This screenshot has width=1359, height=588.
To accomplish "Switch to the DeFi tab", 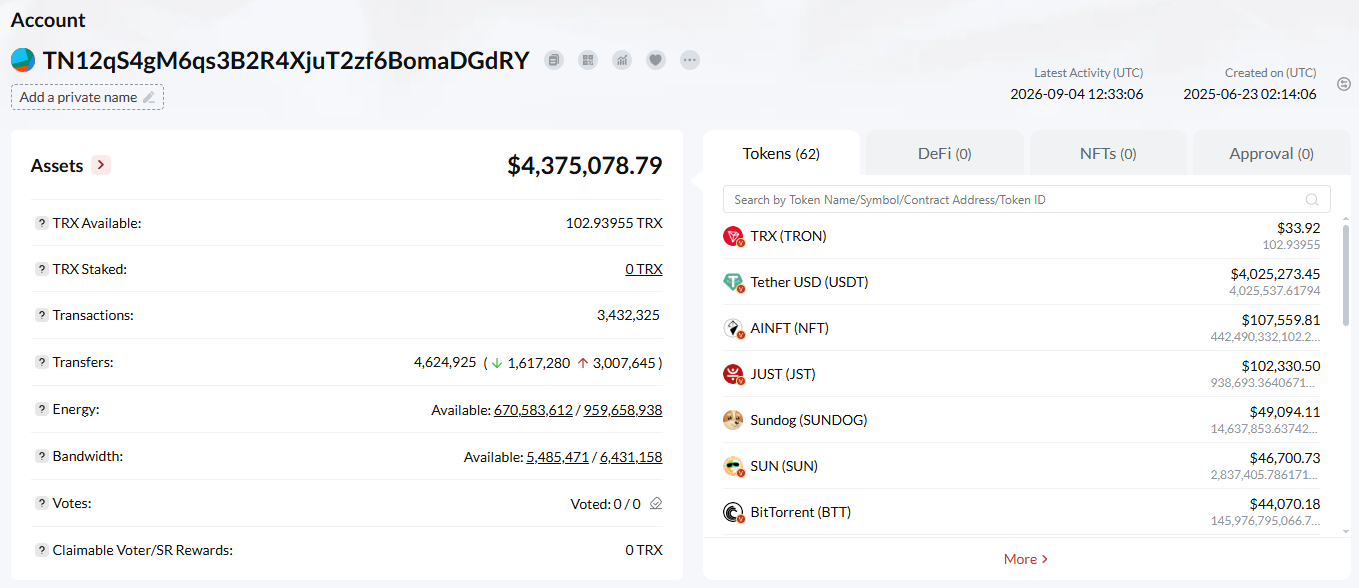I will (x=945, y=154).
